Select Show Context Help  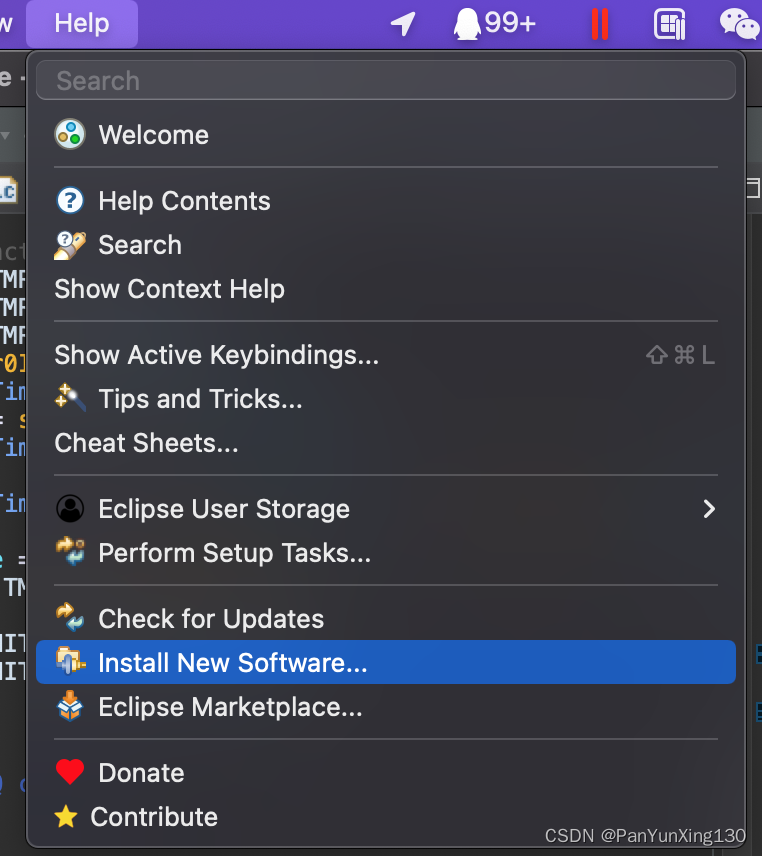tap(169, 289)
